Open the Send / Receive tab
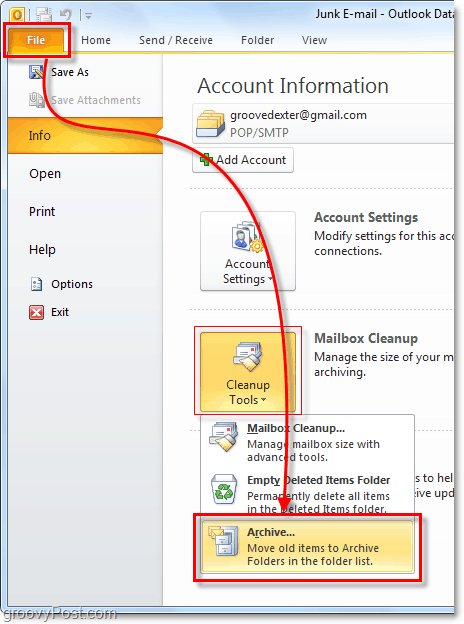The width and height of the screenshot is (464, 624). [176, 40]
